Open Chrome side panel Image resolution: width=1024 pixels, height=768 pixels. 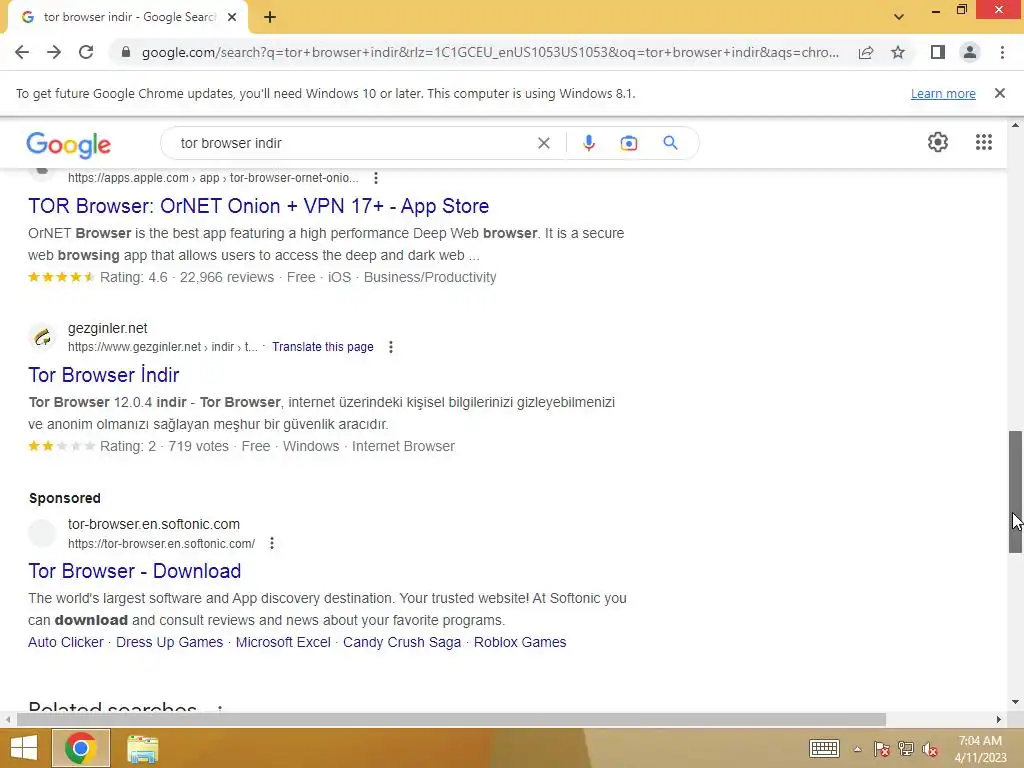click(938, 52)
